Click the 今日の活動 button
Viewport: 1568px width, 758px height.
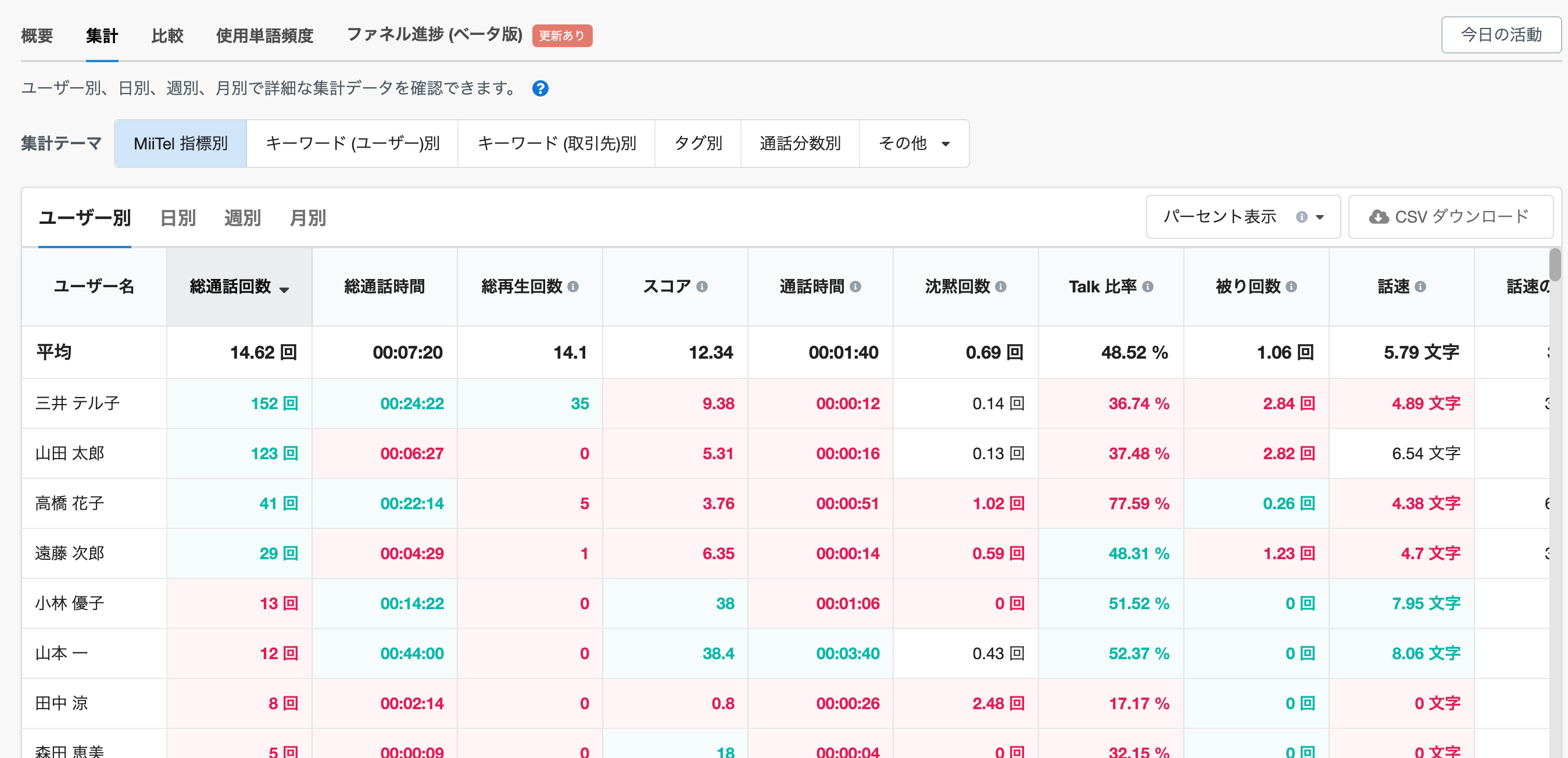coord(1501,35)
